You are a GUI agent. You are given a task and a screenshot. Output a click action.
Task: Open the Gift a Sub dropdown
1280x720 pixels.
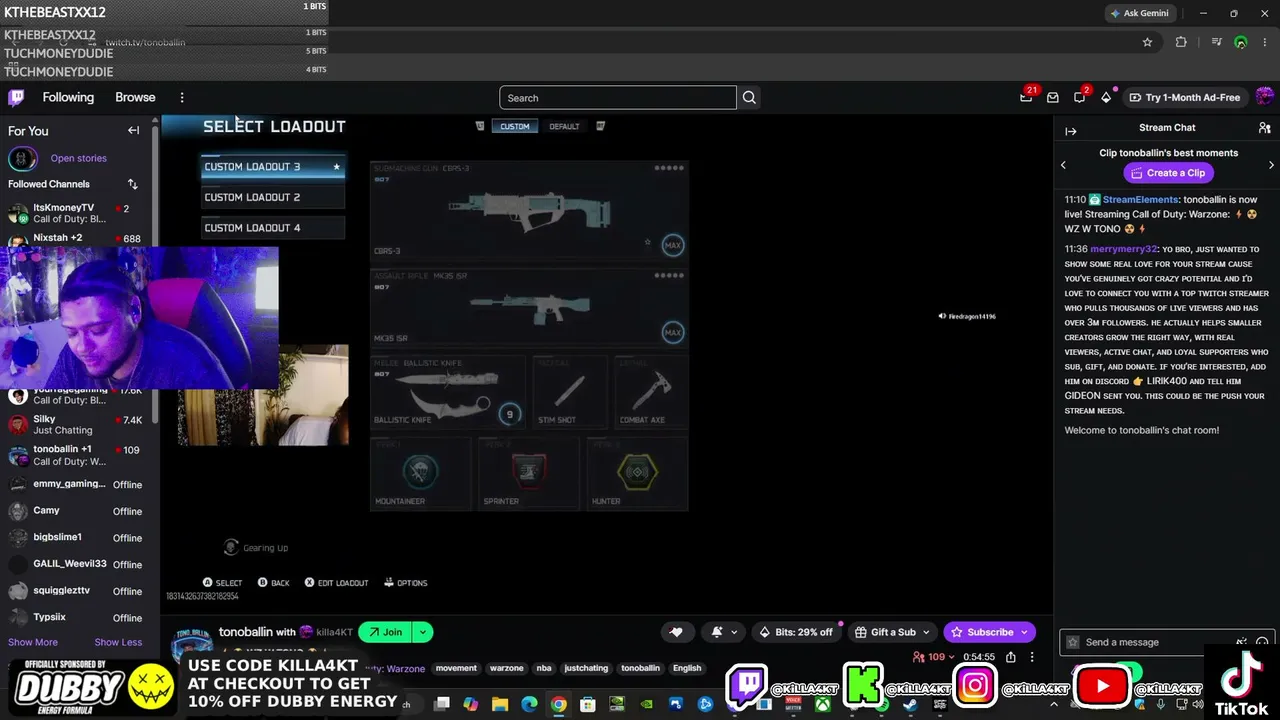[x=893, y=632]
